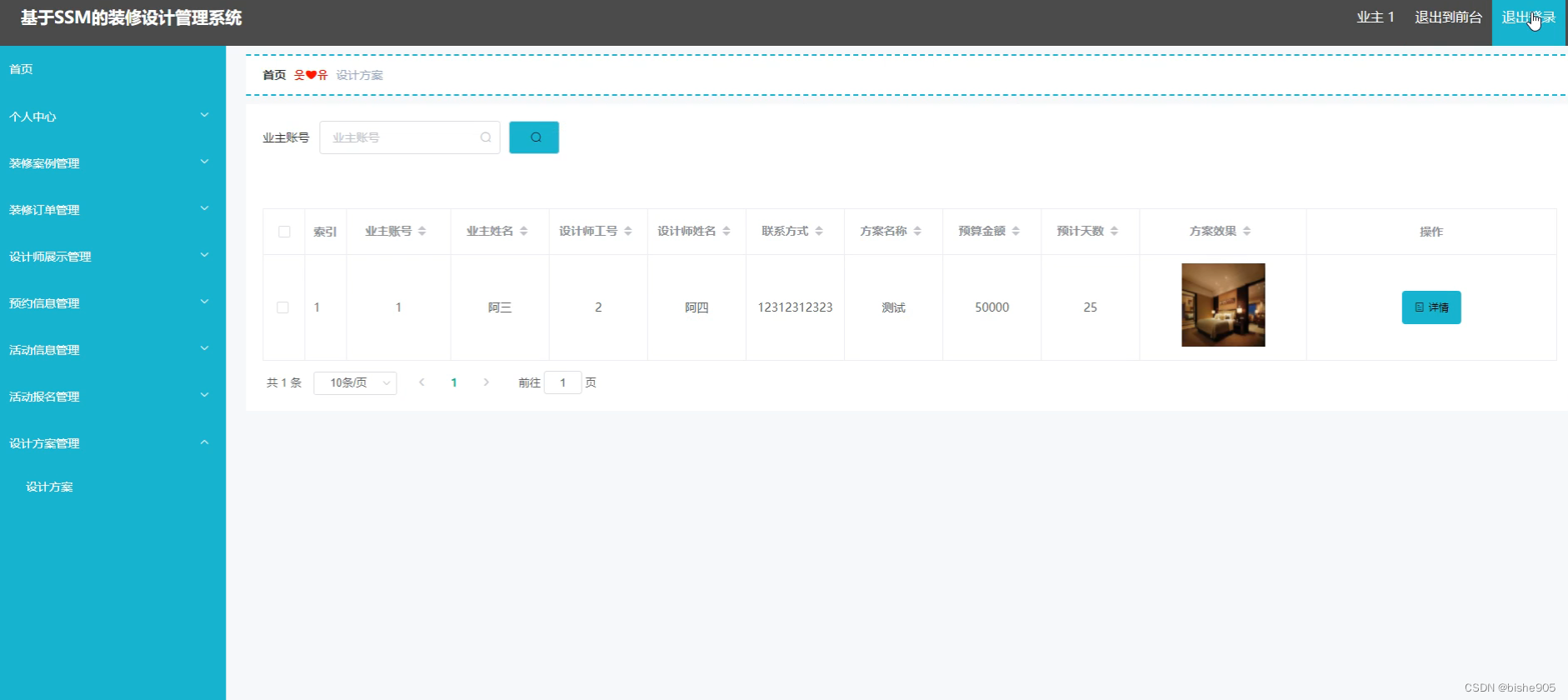Click phone number 12312312323 cell

tap(795, 307)
